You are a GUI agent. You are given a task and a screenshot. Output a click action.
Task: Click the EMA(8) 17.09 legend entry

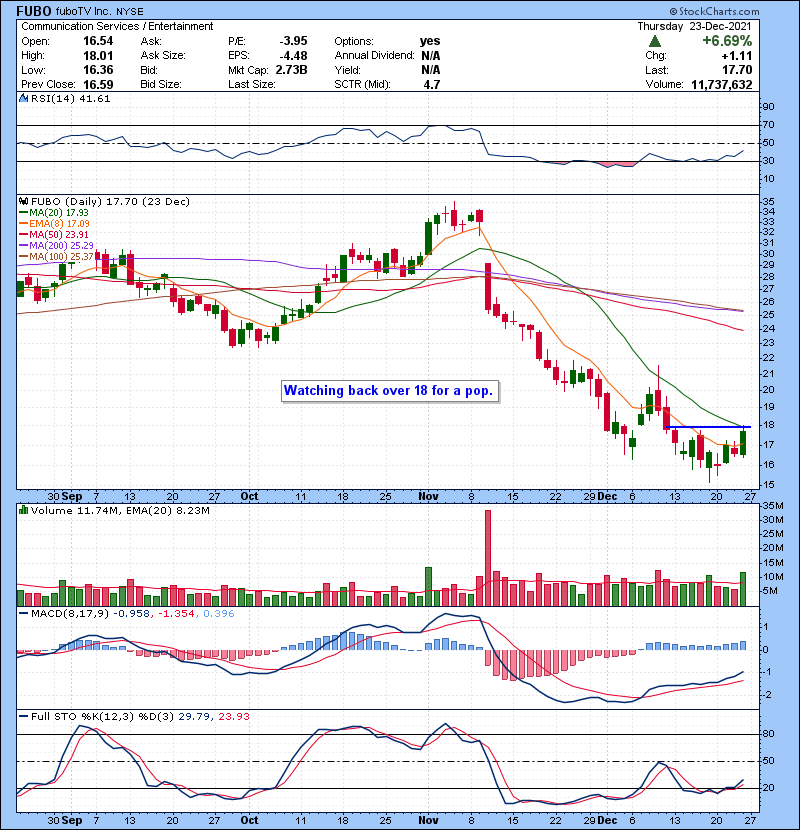(x=54, y=223)
